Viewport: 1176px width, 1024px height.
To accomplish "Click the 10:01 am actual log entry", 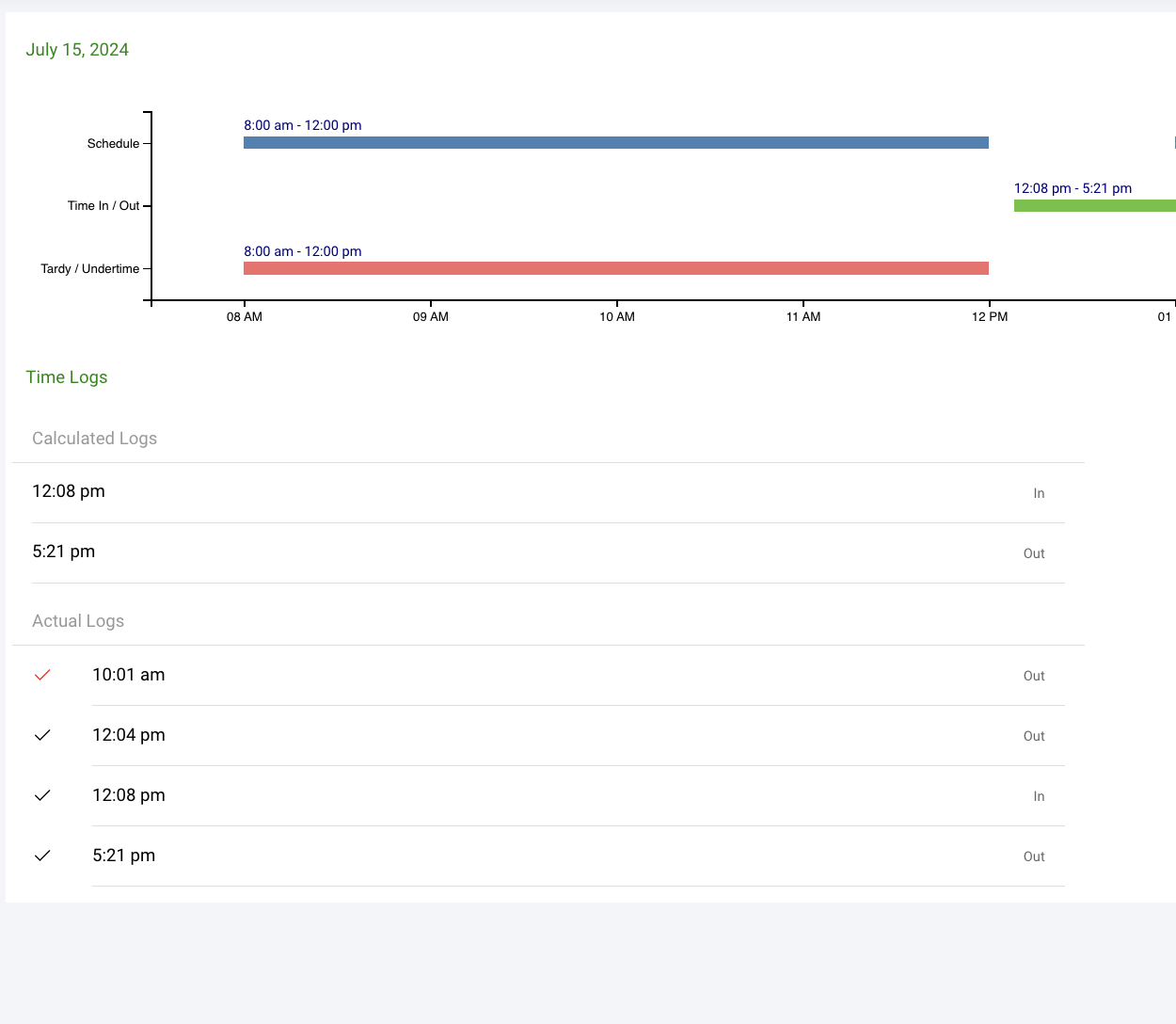I will (x=129, y=675).
